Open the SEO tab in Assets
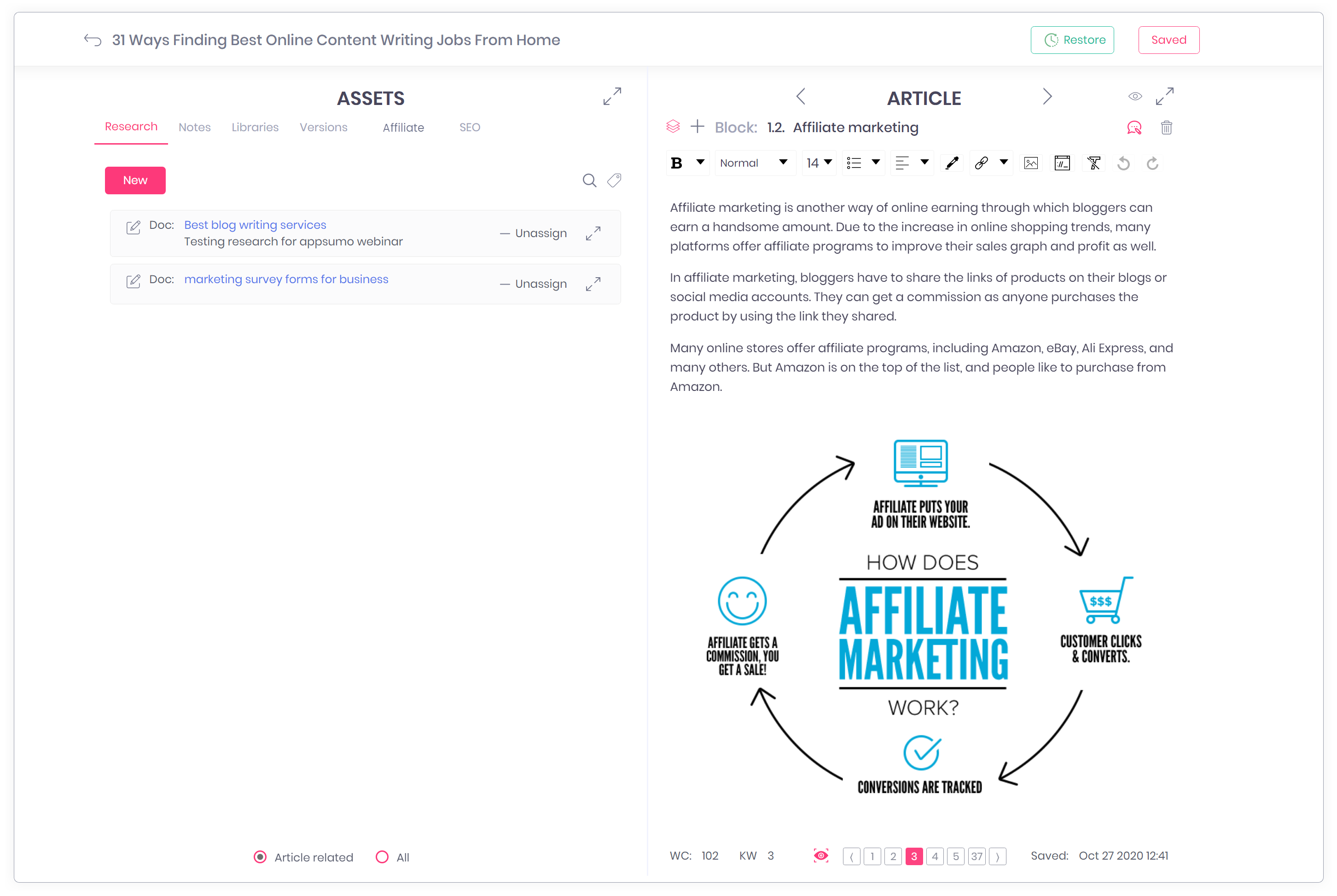1337x896 pixels. click(470, 128)
